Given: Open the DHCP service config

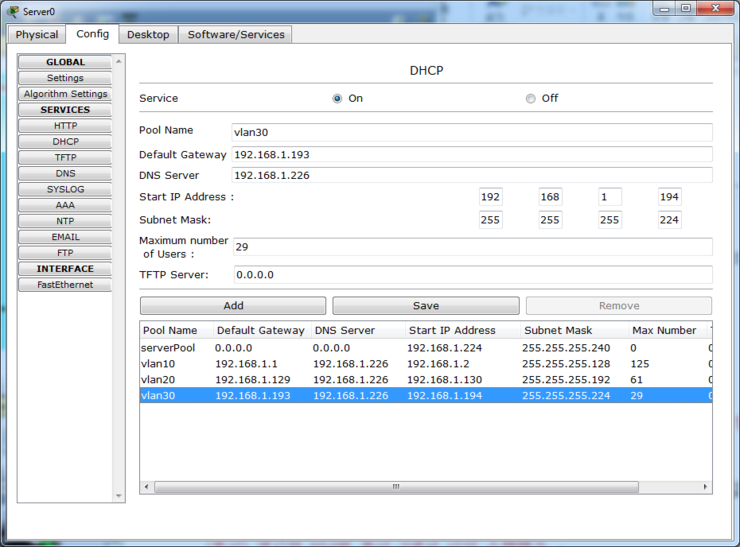Looking at the screenshot, I should pyautogui.click(x=65, y=142).
